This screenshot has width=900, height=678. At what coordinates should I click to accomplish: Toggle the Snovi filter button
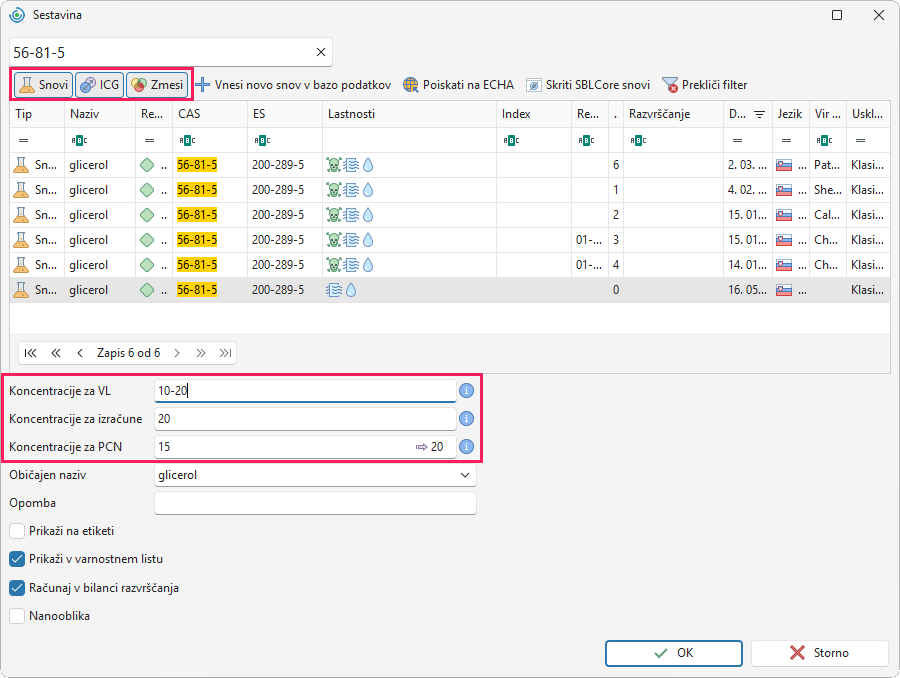click(44, 85)
